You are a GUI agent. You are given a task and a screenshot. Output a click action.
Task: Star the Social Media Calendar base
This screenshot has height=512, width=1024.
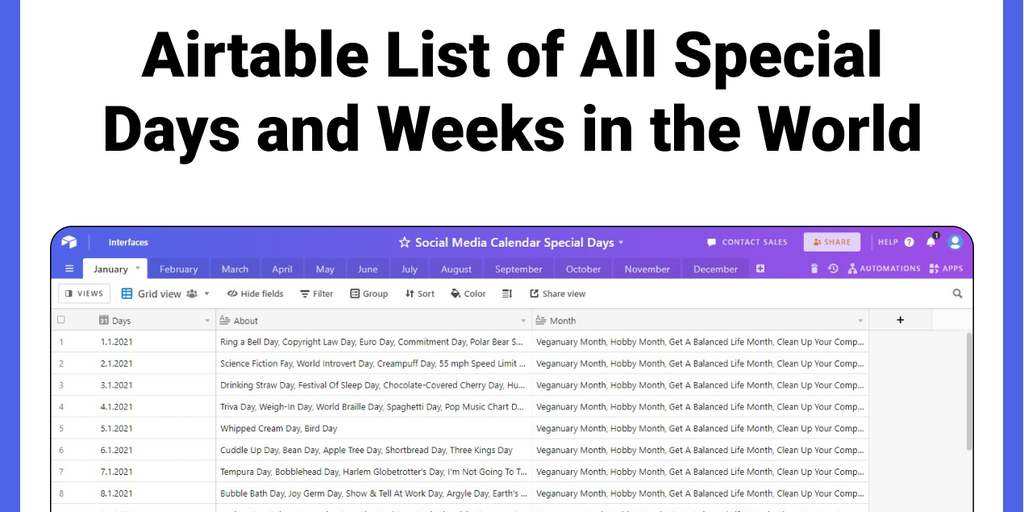404,242
